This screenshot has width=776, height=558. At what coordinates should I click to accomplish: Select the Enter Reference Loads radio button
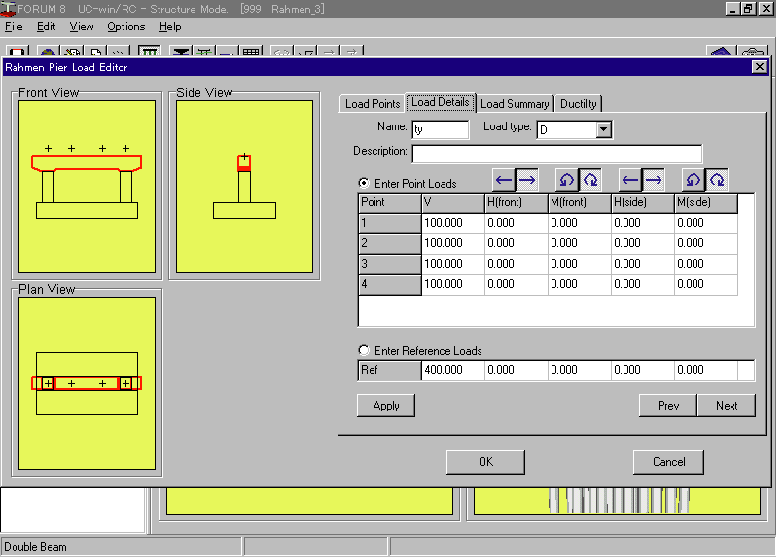pos(364,351)
